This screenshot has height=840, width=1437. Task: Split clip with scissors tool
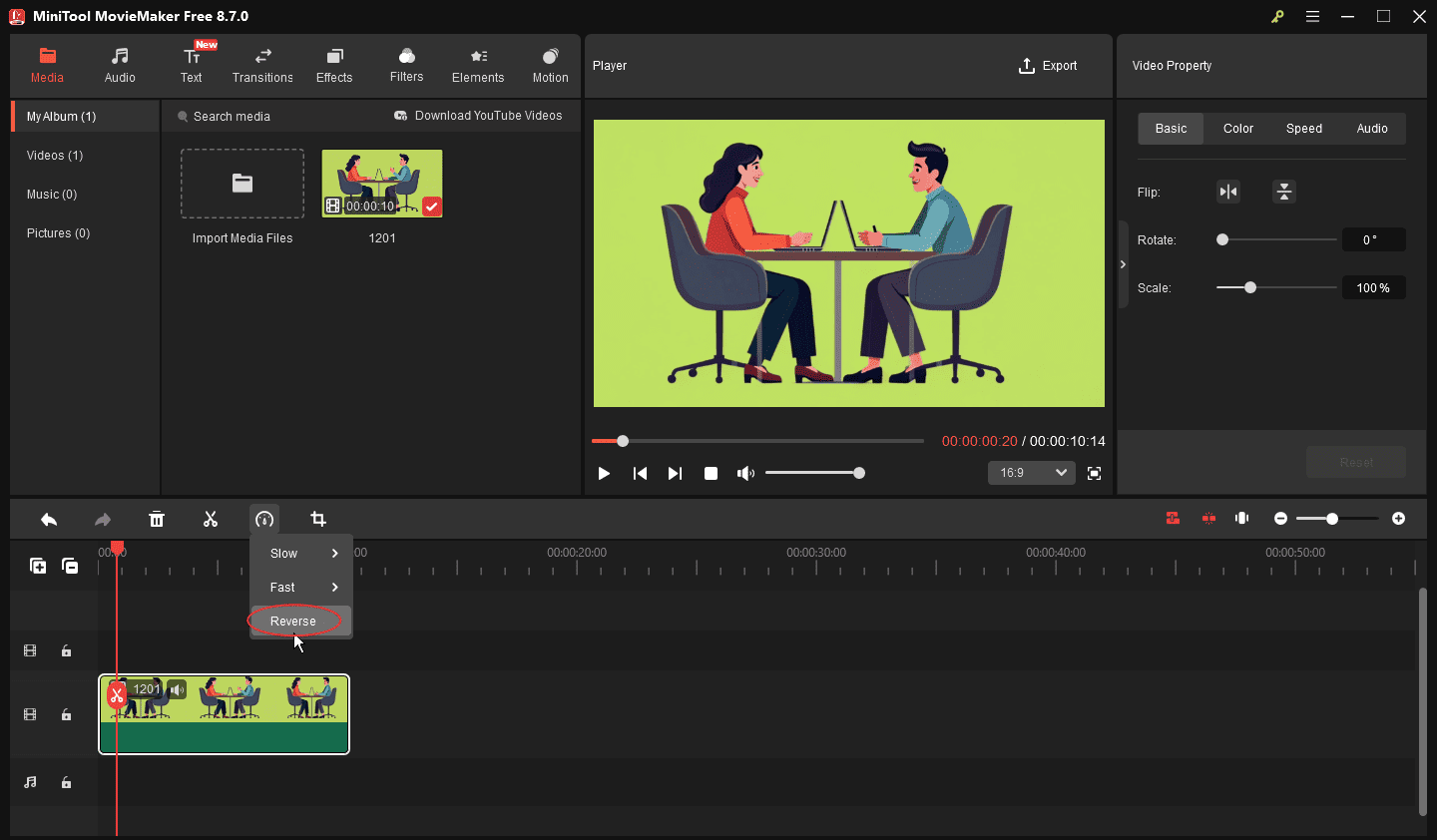211,519
